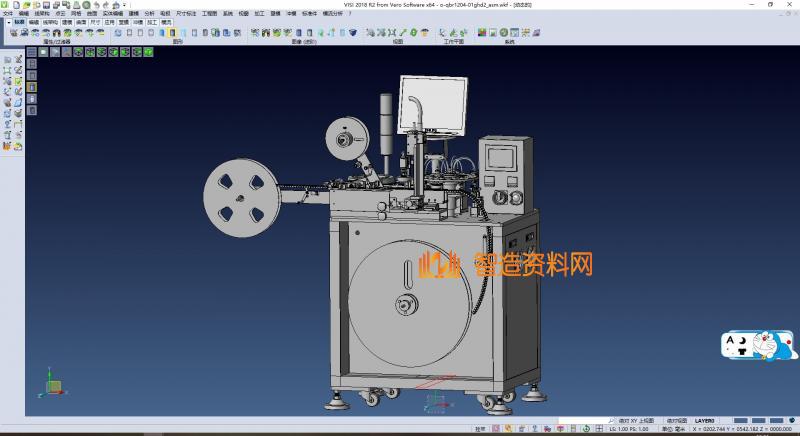This screenshot has width=800, height=436.
Task: Open the 尺寸标注 menu
Action: click(186, 14)
